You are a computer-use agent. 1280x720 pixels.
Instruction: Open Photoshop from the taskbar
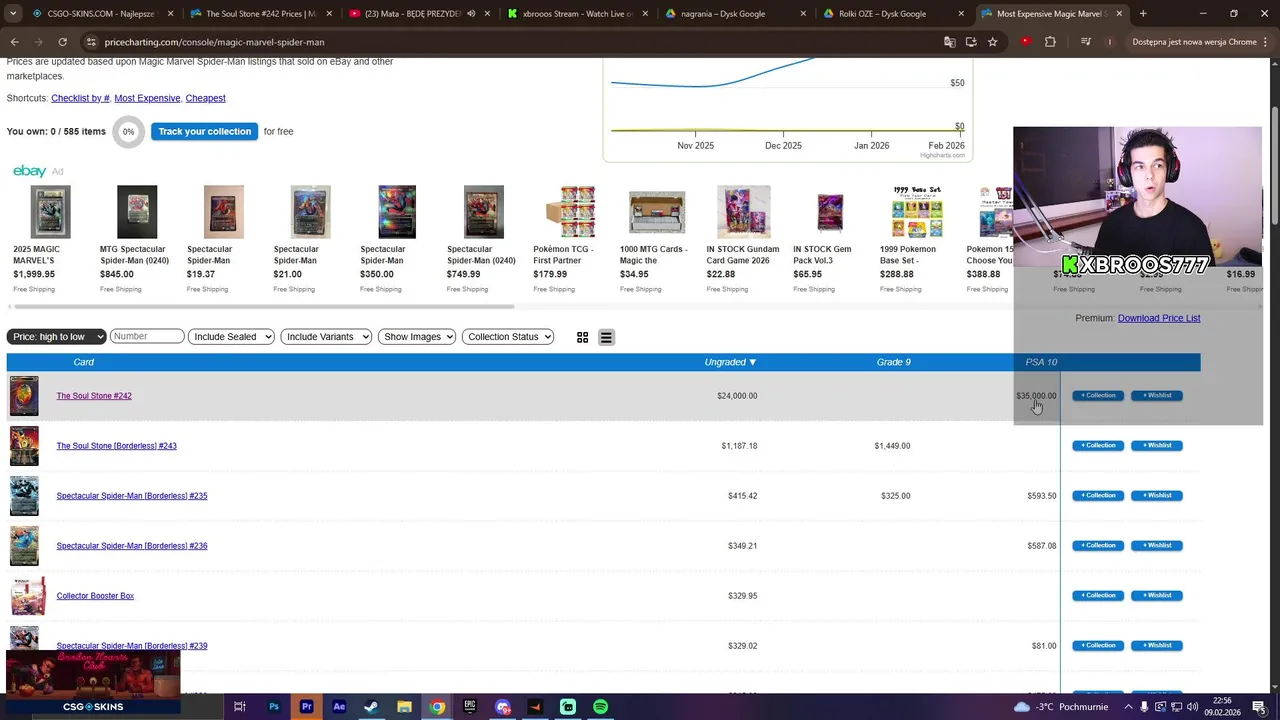pyautogui.click(x=273, y=707)
